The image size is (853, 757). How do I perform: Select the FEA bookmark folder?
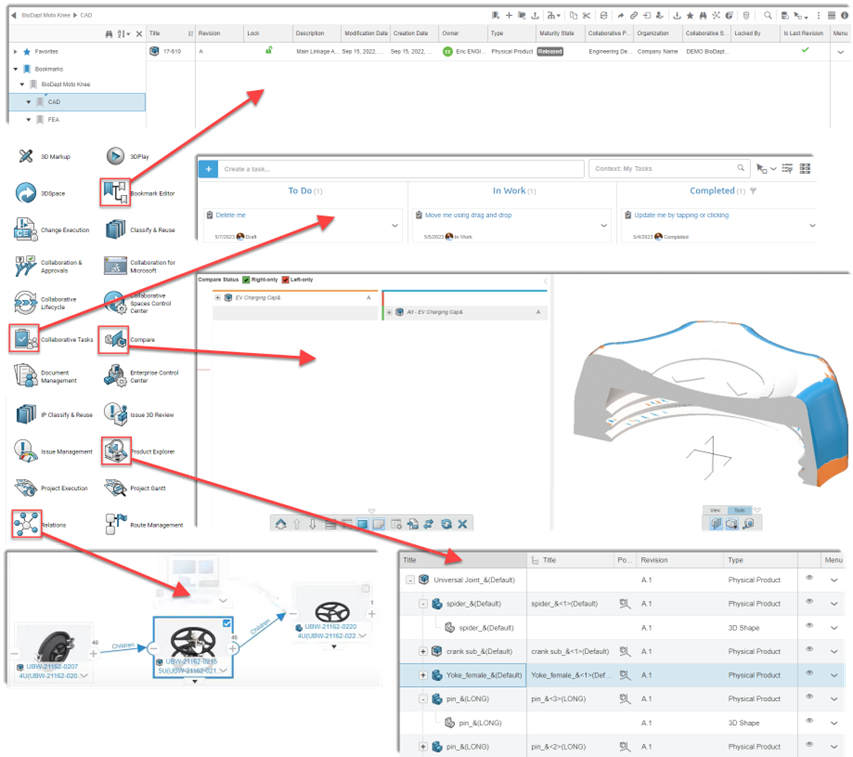[x=54, y=119]
